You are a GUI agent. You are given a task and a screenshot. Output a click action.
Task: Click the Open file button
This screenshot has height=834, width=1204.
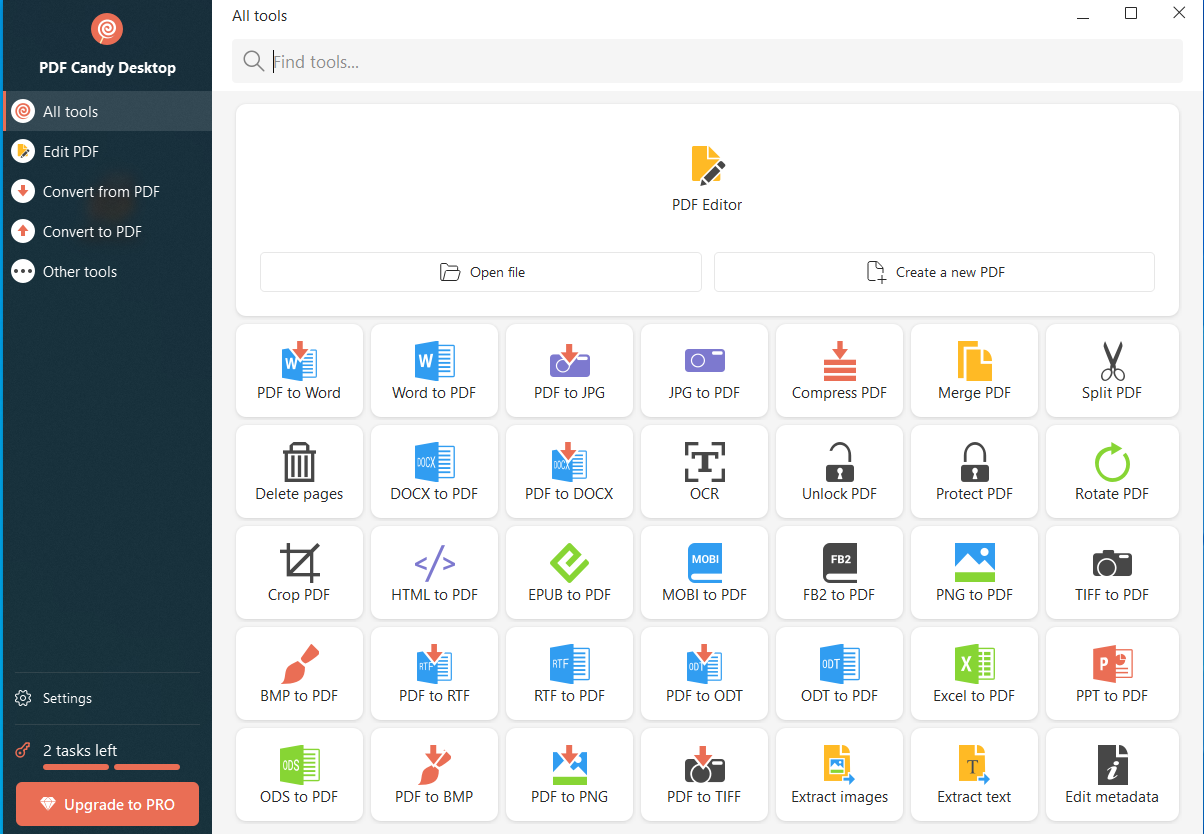click(x=481, y=272)
